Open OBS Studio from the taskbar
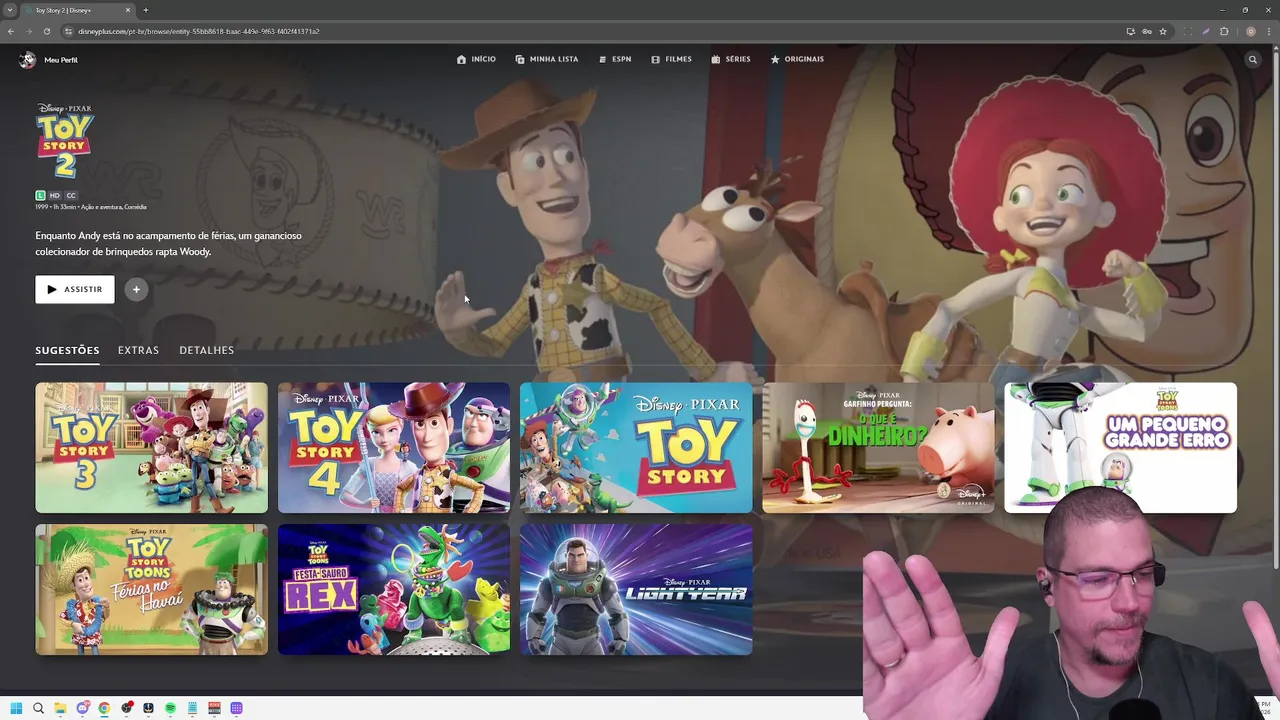The width and height of the screenshot is (1280, 720). point(126,708)
